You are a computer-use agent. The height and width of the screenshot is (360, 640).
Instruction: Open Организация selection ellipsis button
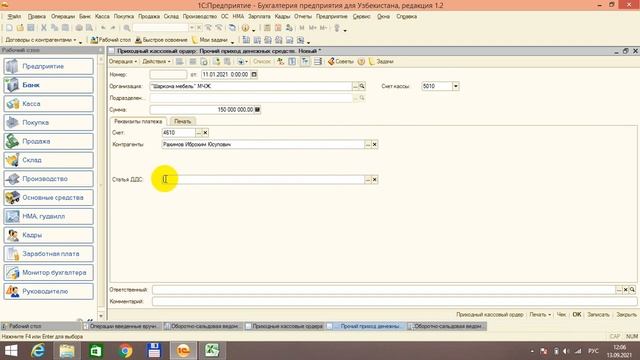(355, 86)
